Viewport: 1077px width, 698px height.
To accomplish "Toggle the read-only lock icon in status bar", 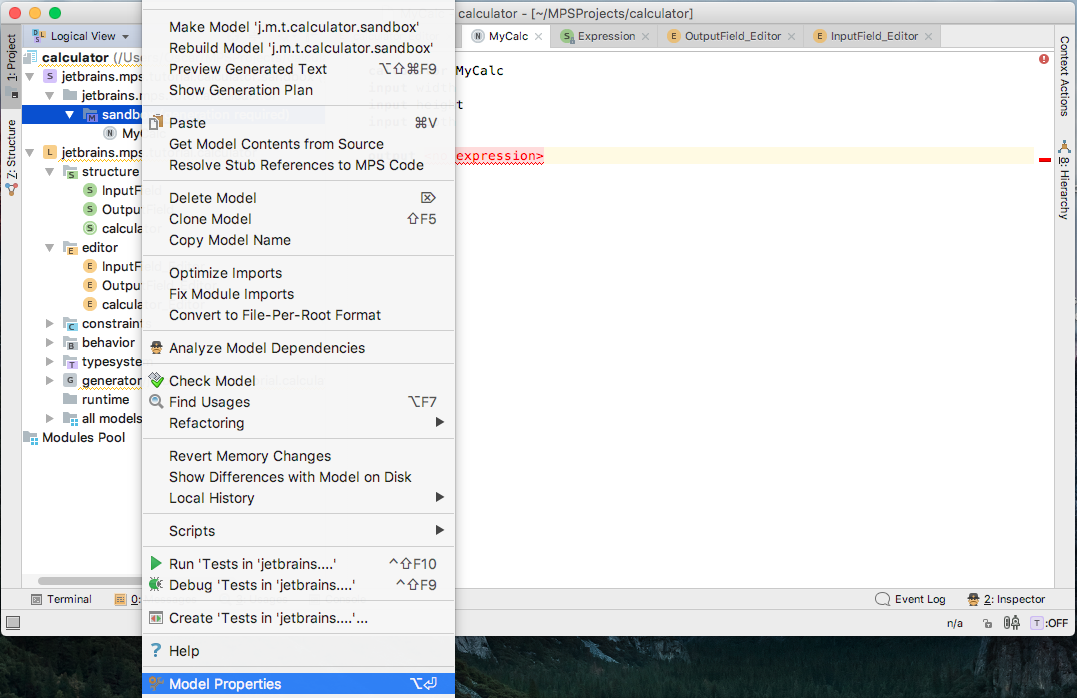I will (987, 623).
